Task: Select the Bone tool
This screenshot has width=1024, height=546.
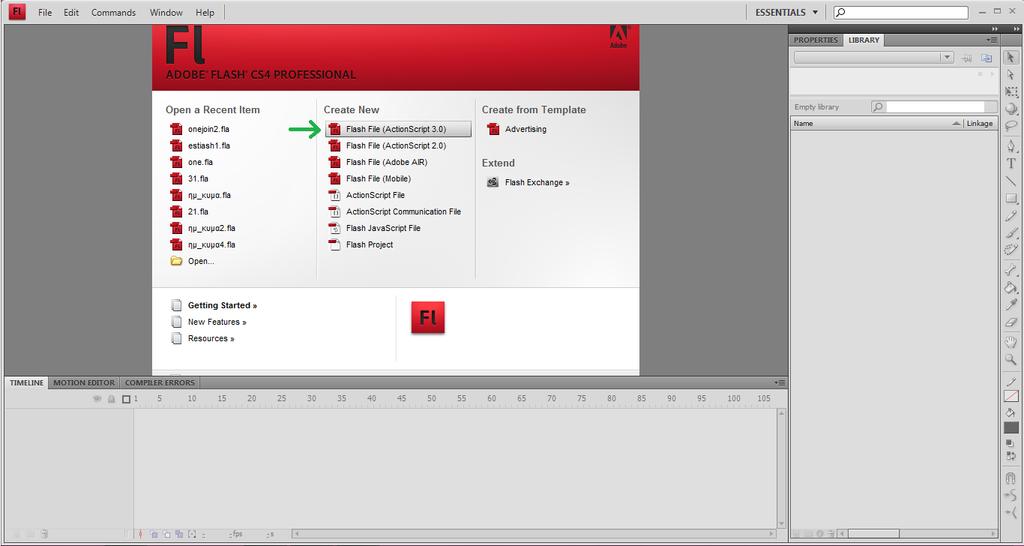Action: pyautogui.click(x=1011, y=270)
